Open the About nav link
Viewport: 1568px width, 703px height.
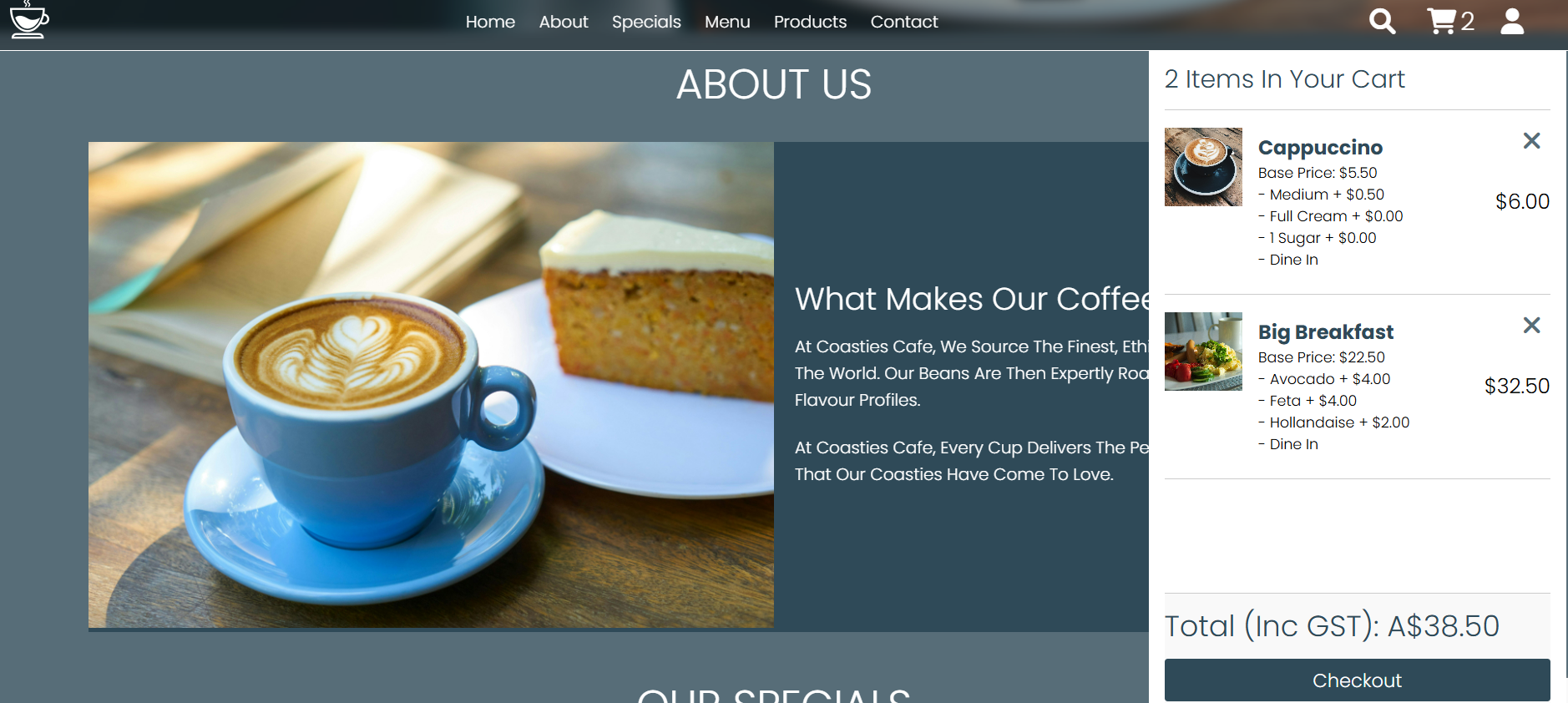pos(564,22)
